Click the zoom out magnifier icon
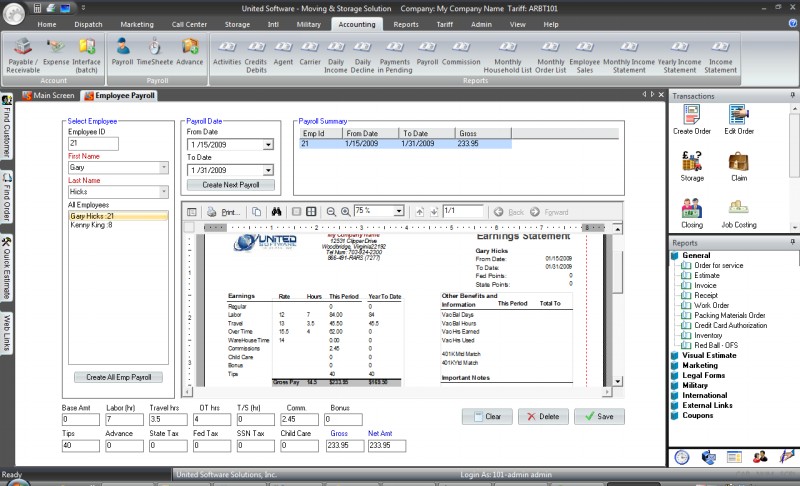The image size is (800, 486). (331, 212)
